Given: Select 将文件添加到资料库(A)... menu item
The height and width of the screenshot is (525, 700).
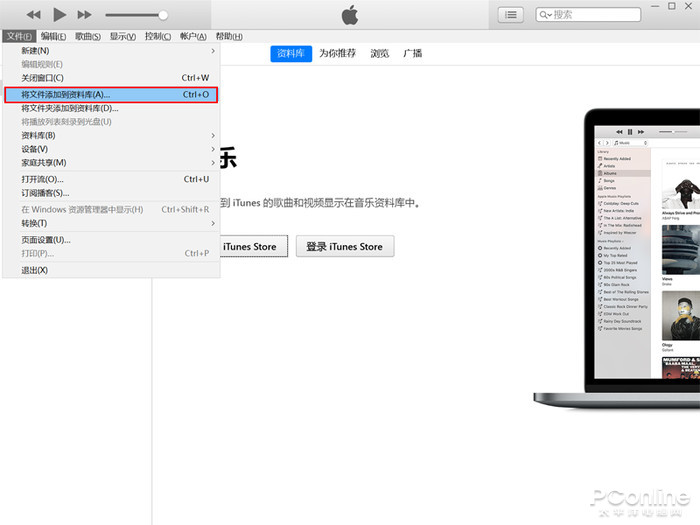Looking at the screenshot, I should pos(111,95).
